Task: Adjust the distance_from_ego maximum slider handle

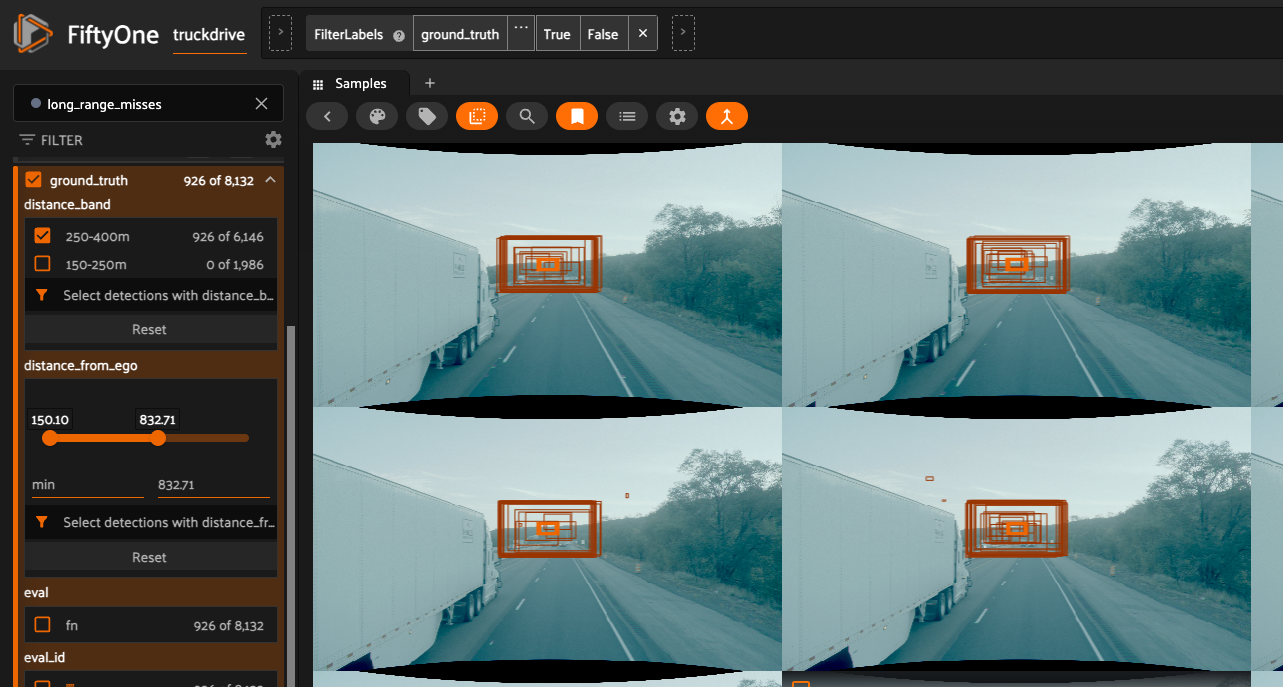Action: [158, 438]
